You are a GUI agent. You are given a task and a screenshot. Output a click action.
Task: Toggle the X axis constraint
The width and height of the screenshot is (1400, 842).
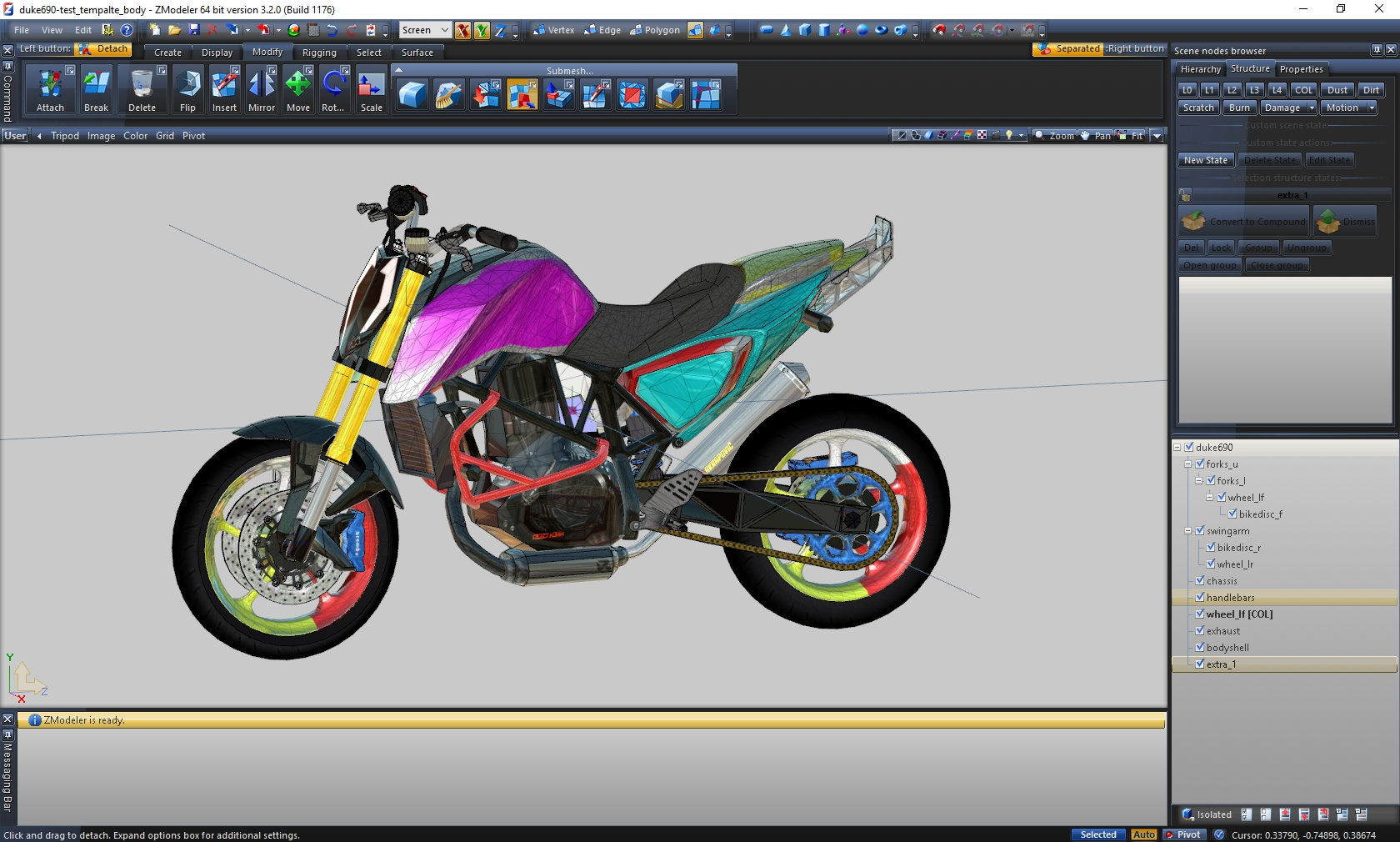pyautogui.click(x=462, y=30)
